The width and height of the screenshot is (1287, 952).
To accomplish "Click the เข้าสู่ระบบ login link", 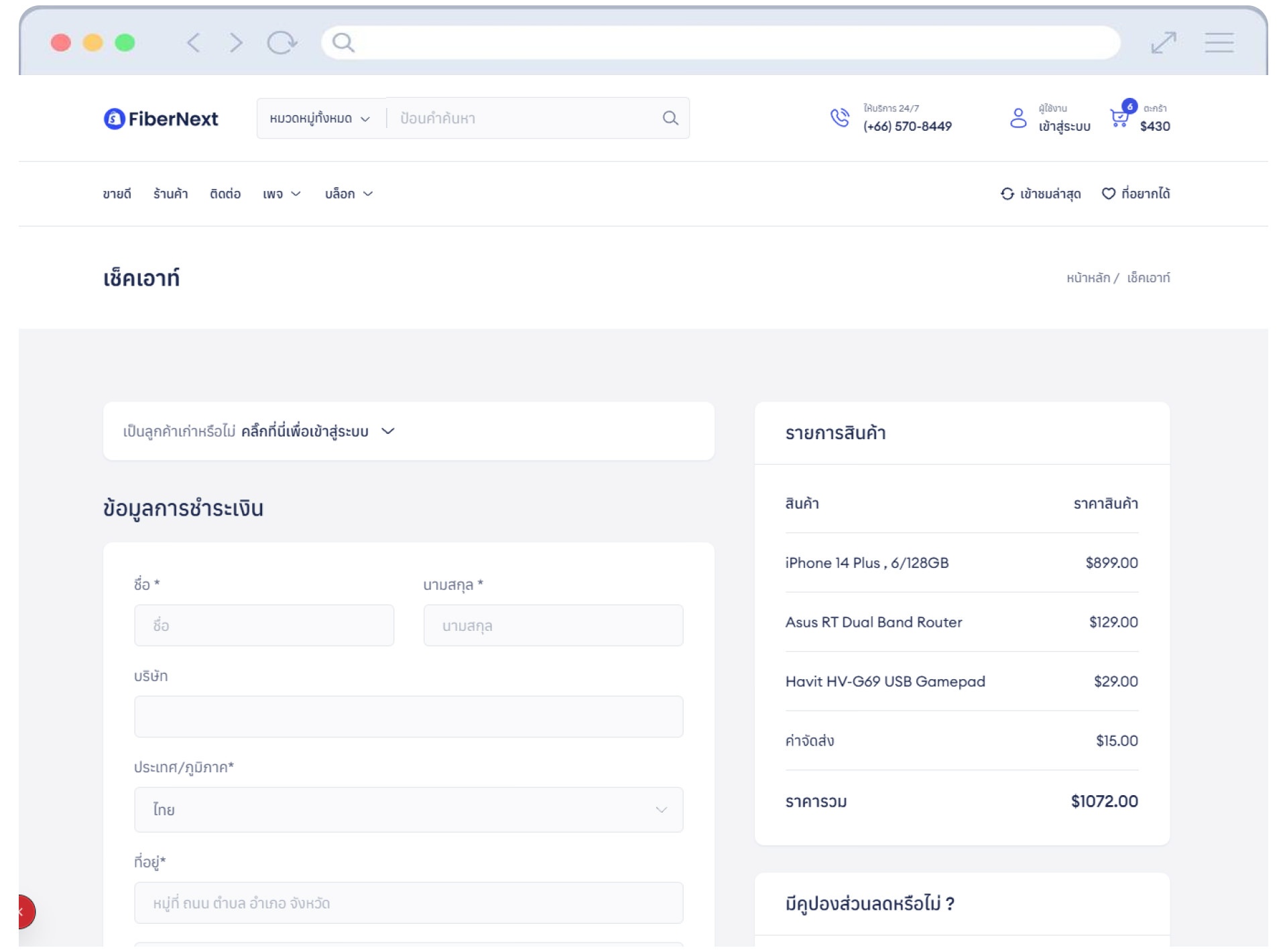I will click(x=1064, y=126).
